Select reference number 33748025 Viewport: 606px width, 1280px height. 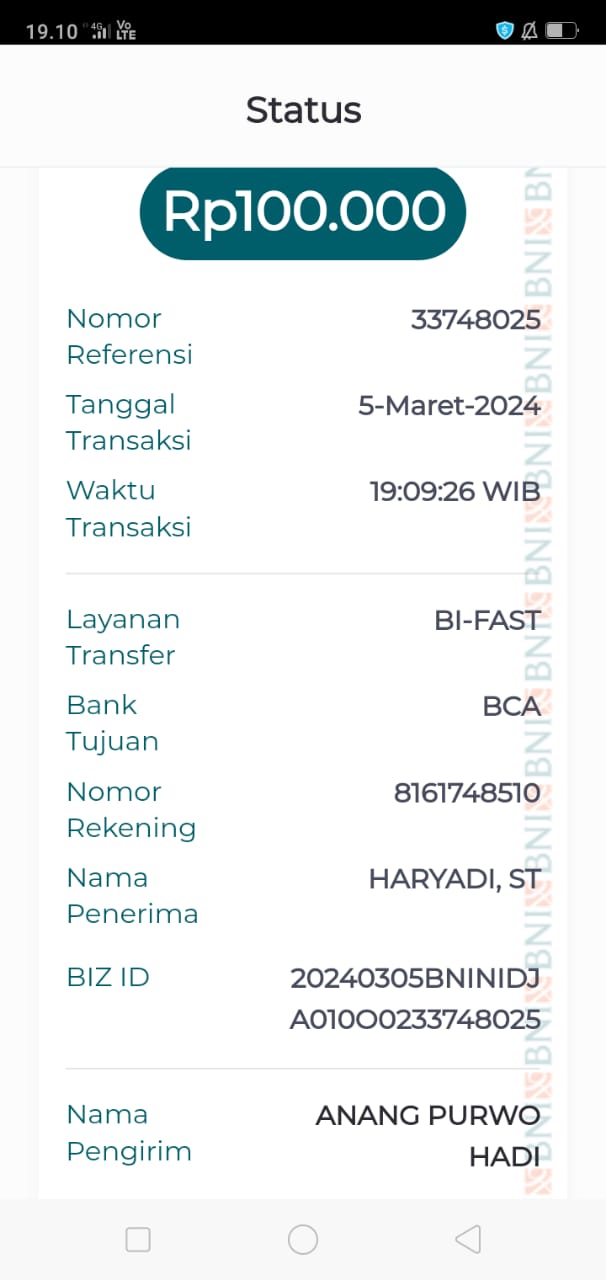(x=475, y=320)
